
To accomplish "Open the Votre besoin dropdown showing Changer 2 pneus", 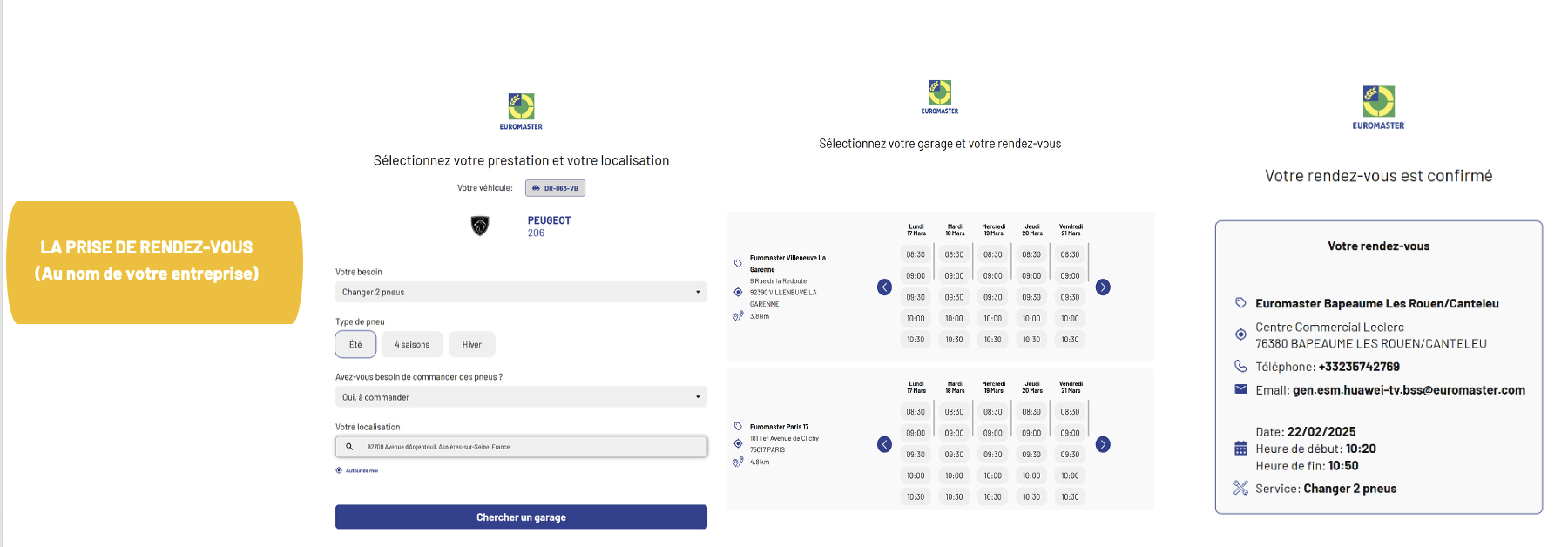I will [x=521, y=292].
